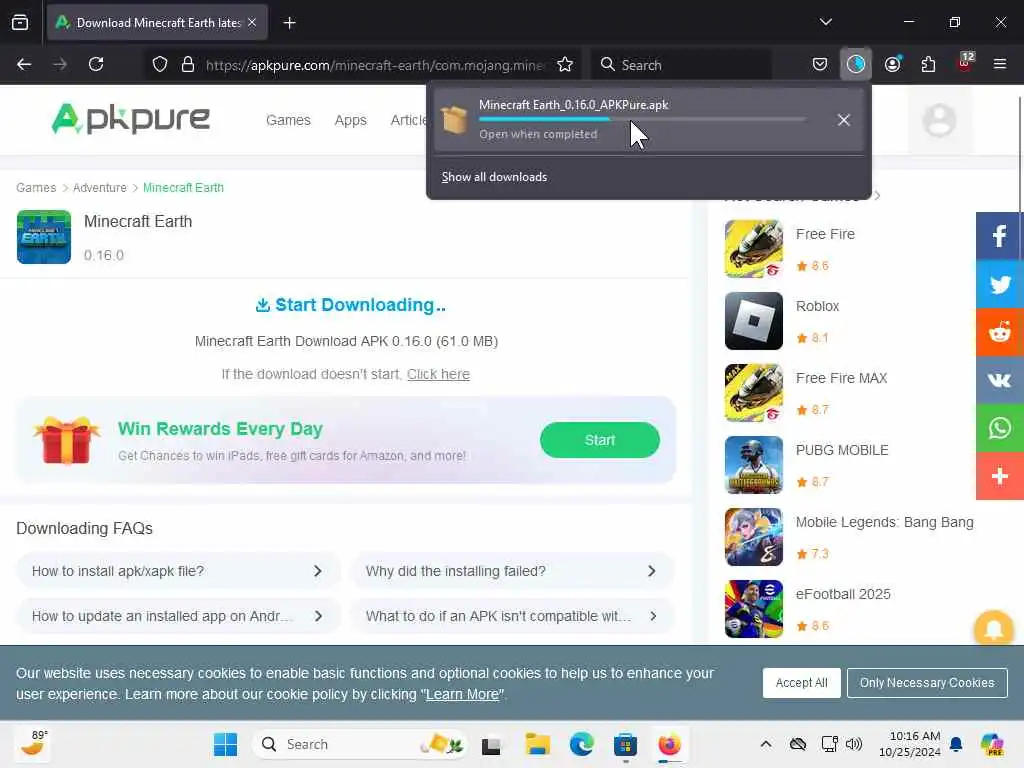Click the forward navigation arrow
Viewport: 1024px width, 768px height.
(59, 64)
